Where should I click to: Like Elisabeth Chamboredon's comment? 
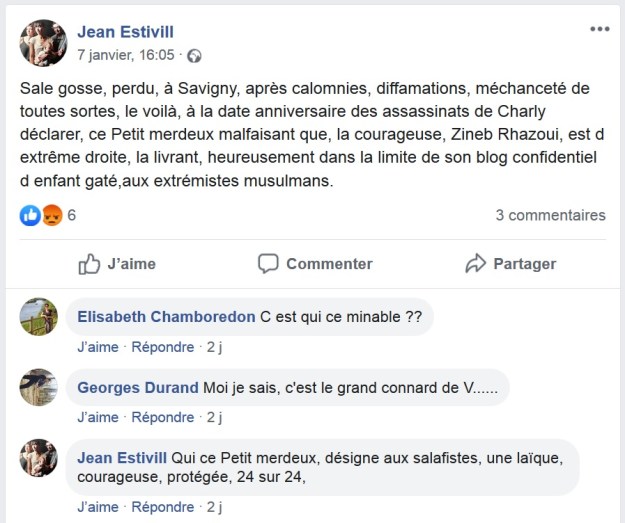pos(97,347)
